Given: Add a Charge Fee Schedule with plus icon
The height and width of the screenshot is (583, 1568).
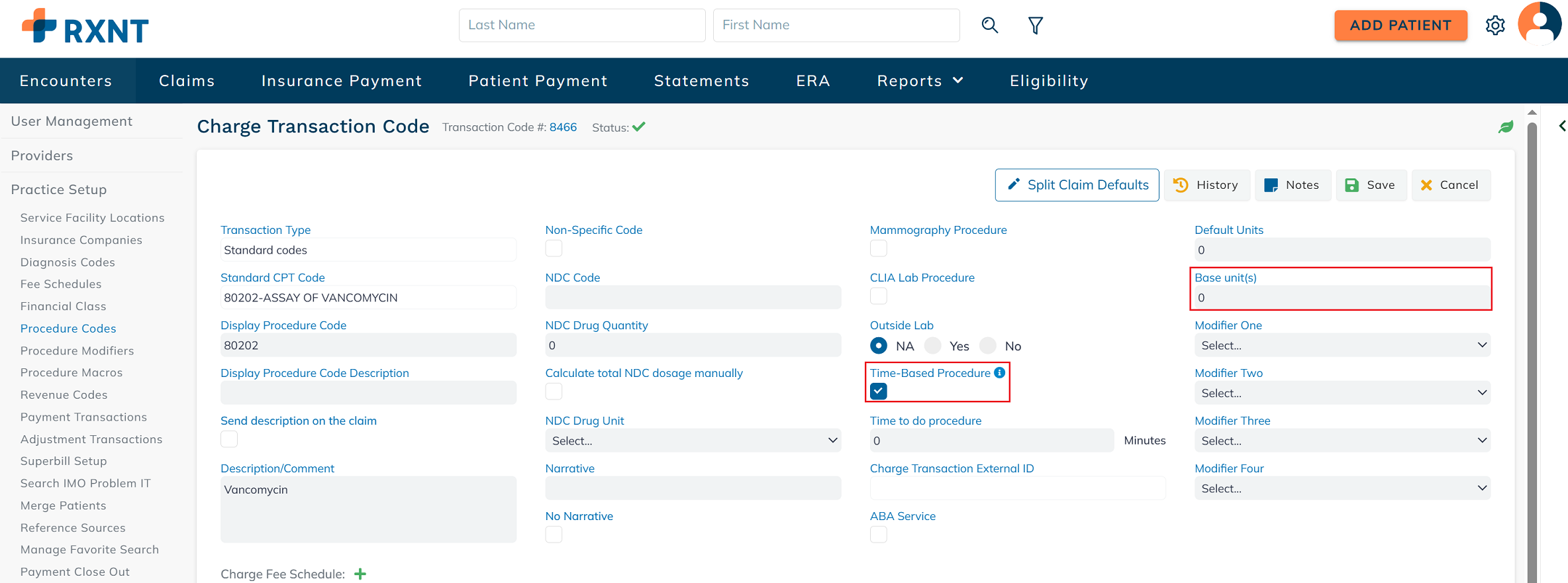Looking at the screenshot, I should [360, 574].
